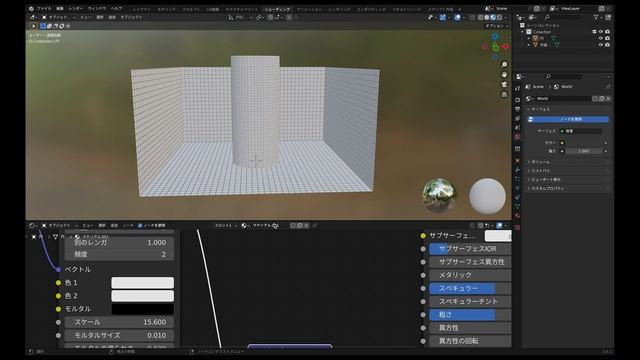
Task: Toggle viewport overlays button
Action: (x=458, y=17)
